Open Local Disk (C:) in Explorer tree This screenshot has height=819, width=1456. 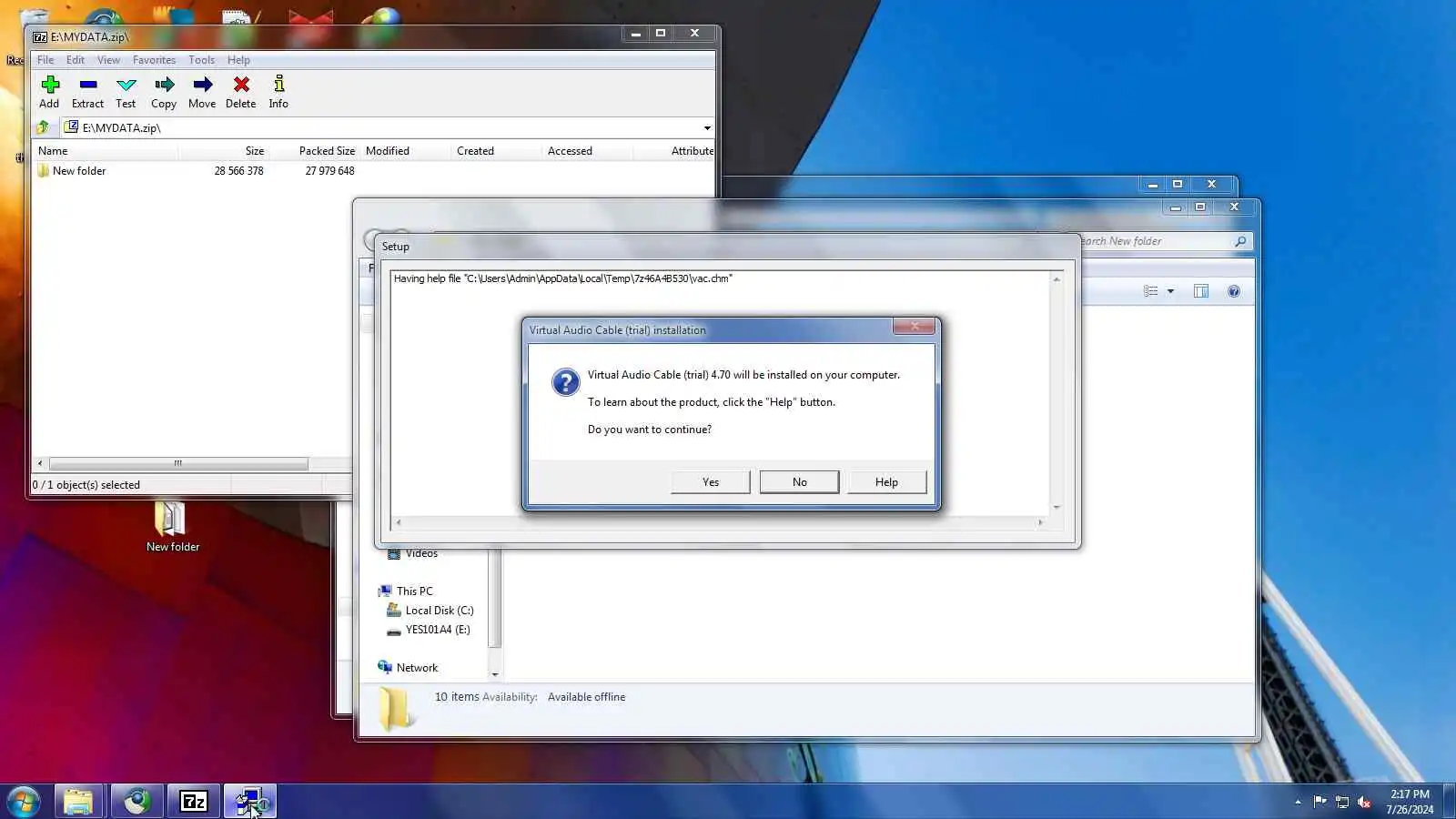(x=430, y=611)
